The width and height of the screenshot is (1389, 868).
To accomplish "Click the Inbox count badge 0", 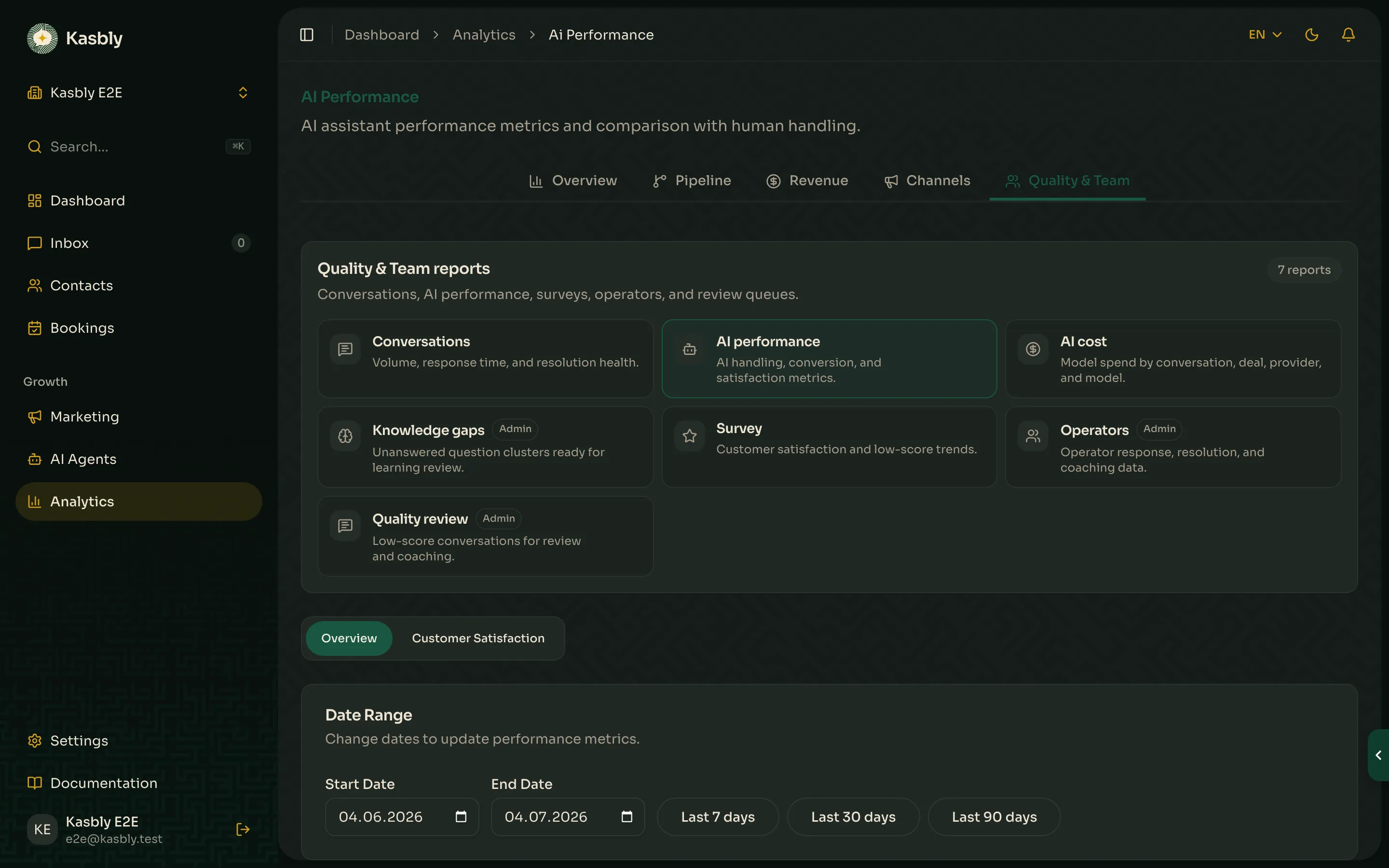I will point(241,244).
